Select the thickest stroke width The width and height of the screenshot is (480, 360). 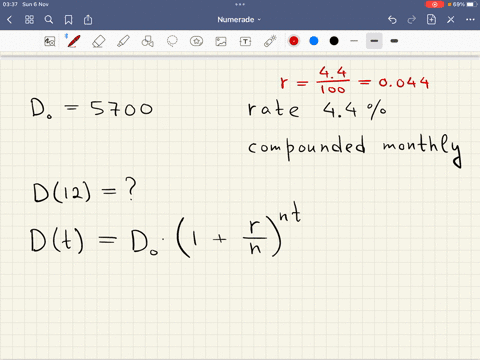(x=394, y=41)
